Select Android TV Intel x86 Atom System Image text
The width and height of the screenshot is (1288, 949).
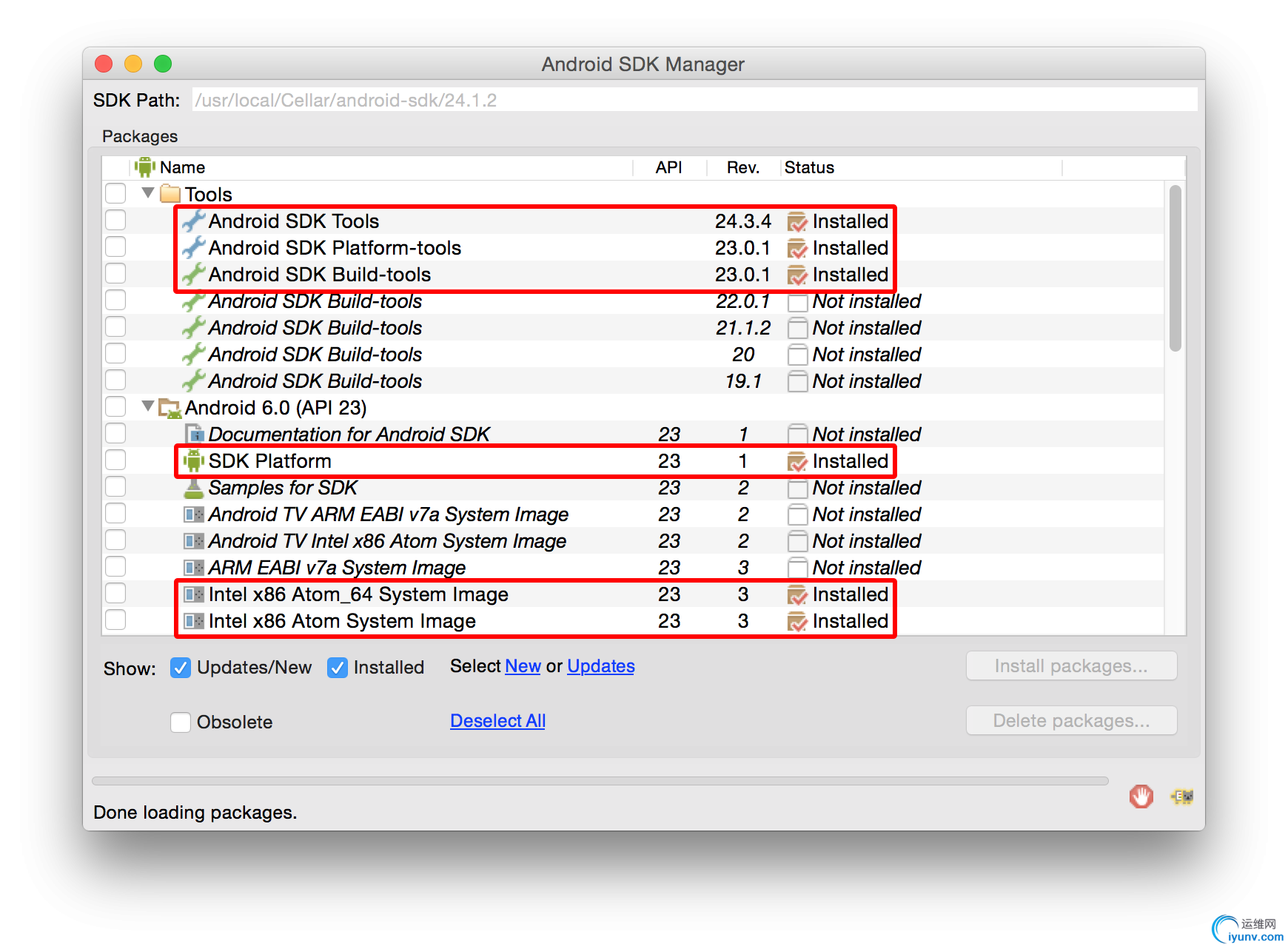coord(387,541)
